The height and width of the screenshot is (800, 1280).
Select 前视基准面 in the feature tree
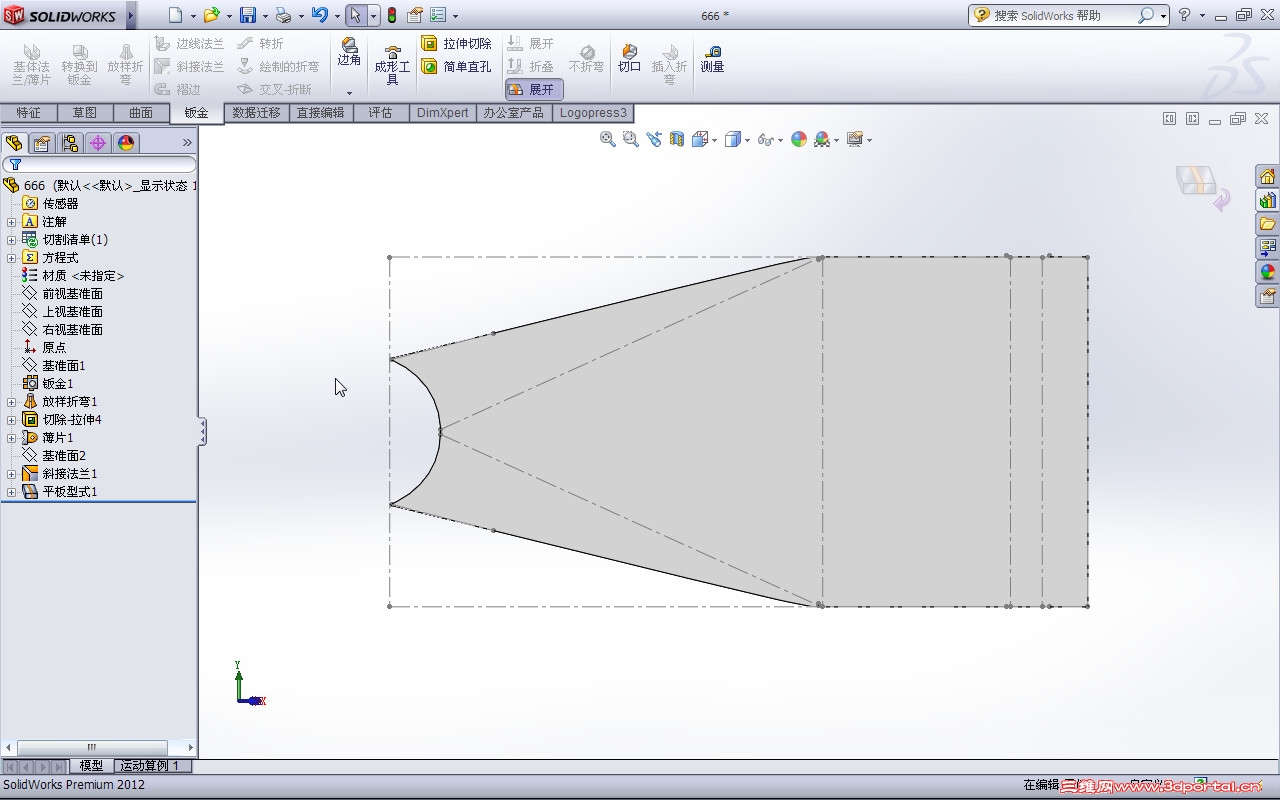click(72, 294)
